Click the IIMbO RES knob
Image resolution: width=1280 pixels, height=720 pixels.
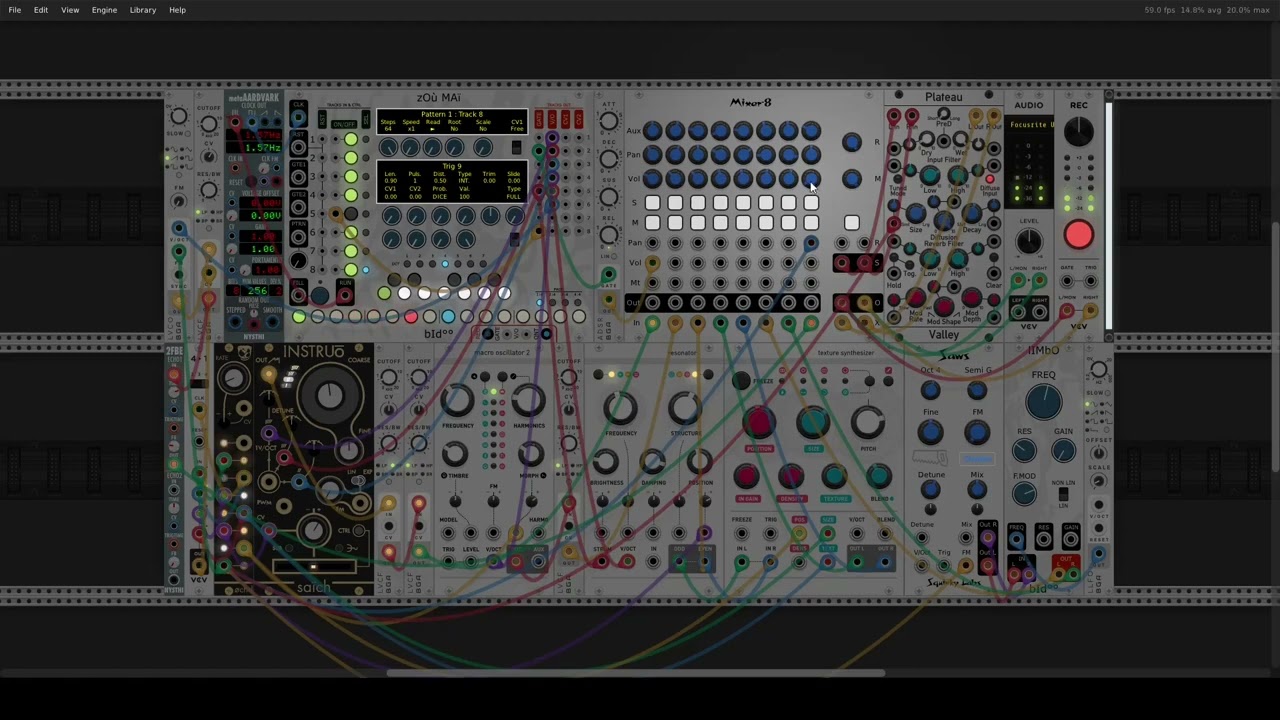[x=1024, y=451]
